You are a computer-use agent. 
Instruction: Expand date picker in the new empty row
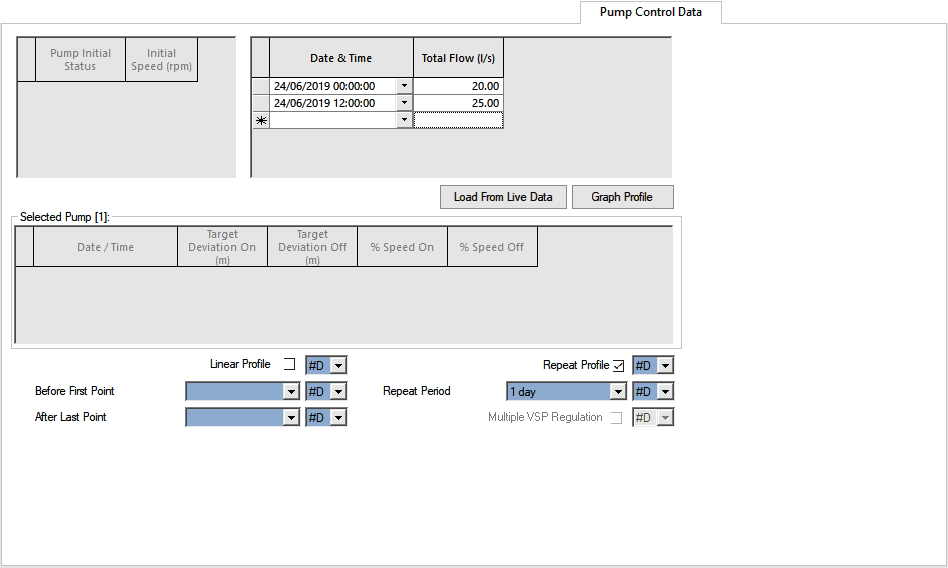(404, 120)
